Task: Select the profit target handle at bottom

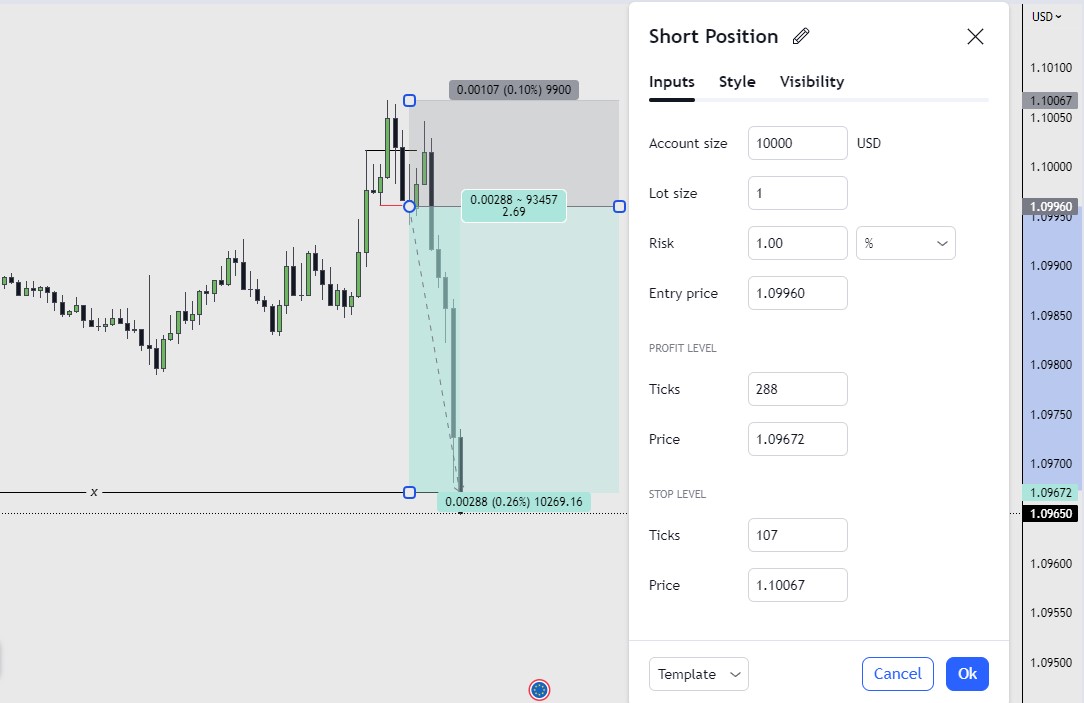Action: pos(409,492)
